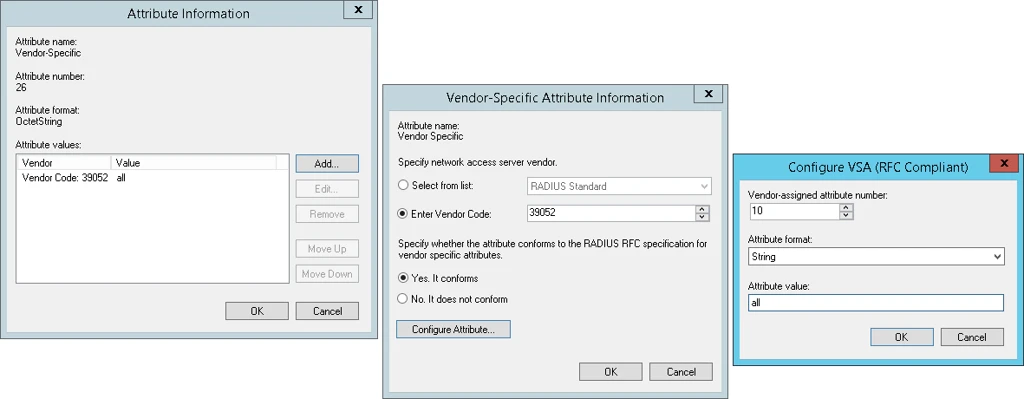Click the vendor code field showing 39052
The width and height of the screenshot is (1024, 399).
point(612,213)
